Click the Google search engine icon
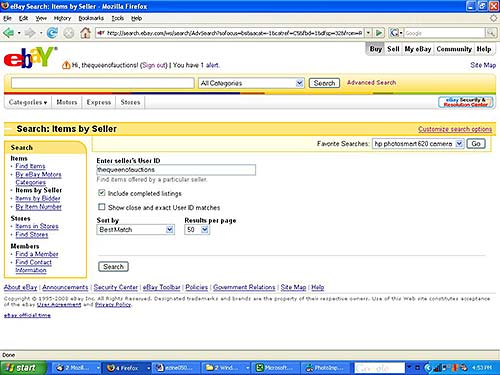 pos(394,33)
